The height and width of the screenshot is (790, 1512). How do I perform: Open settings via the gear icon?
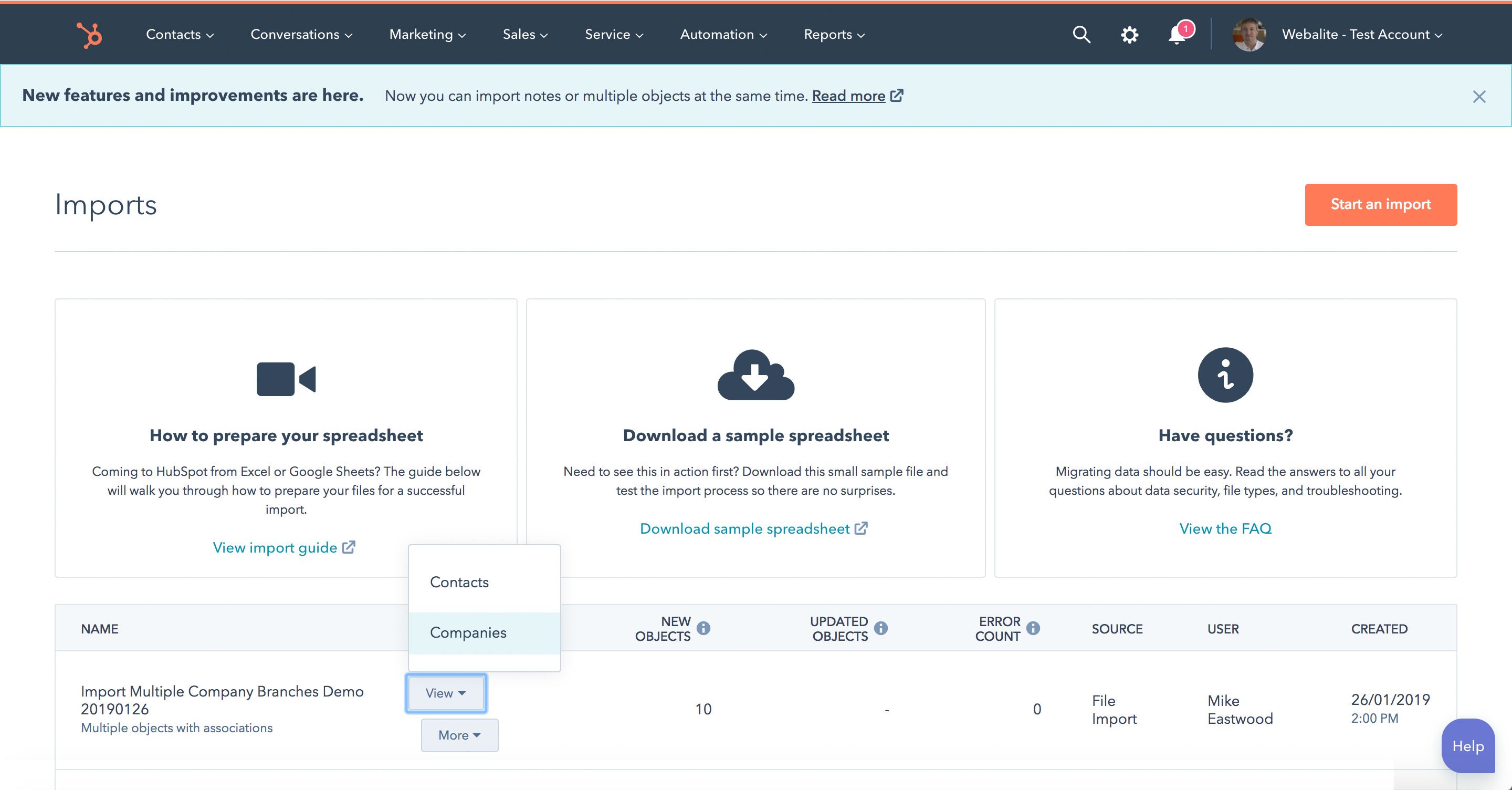coord(1129,34)
